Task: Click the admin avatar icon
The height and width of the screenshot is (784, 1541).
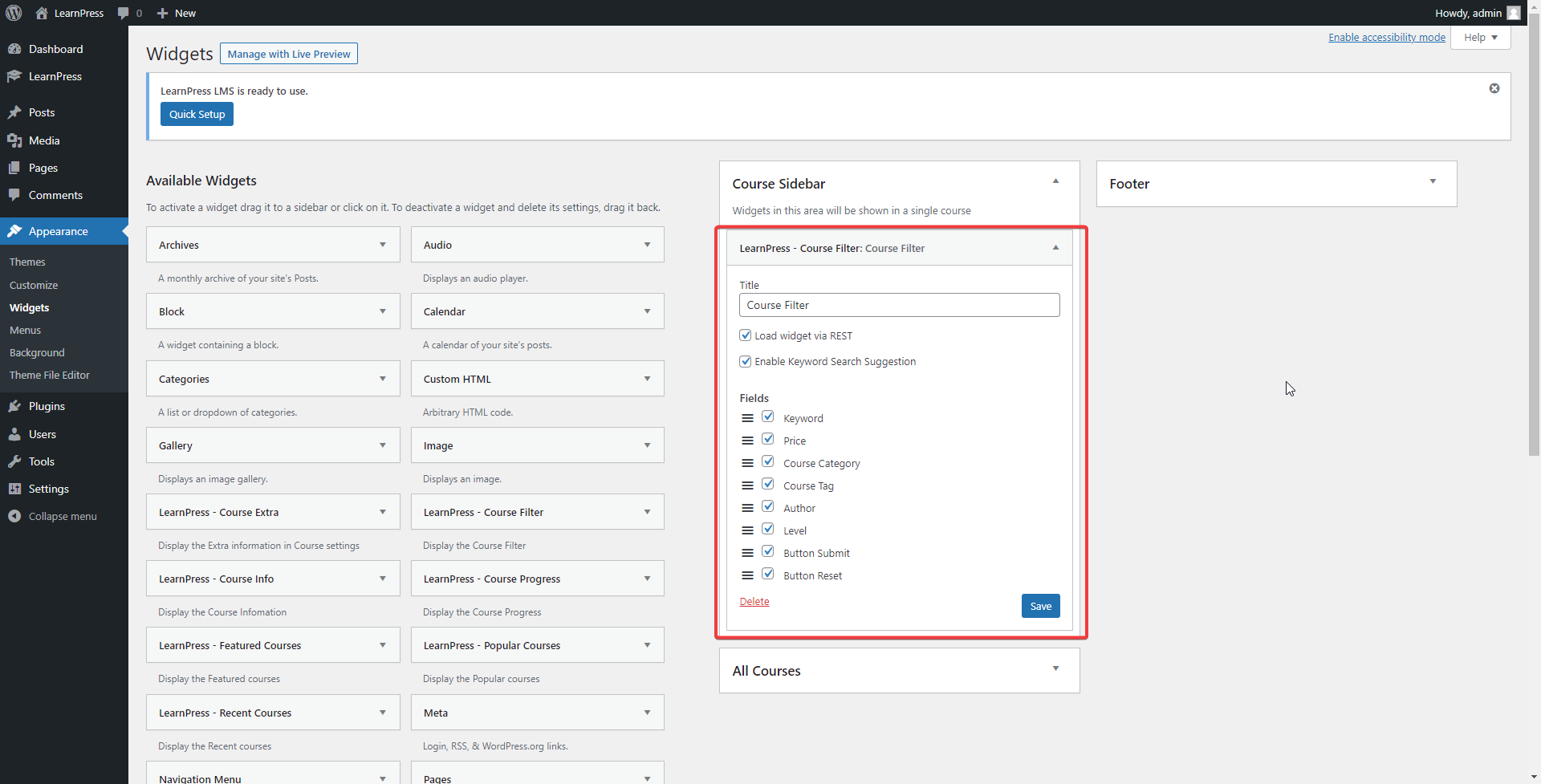Action: pos(1514,13)
